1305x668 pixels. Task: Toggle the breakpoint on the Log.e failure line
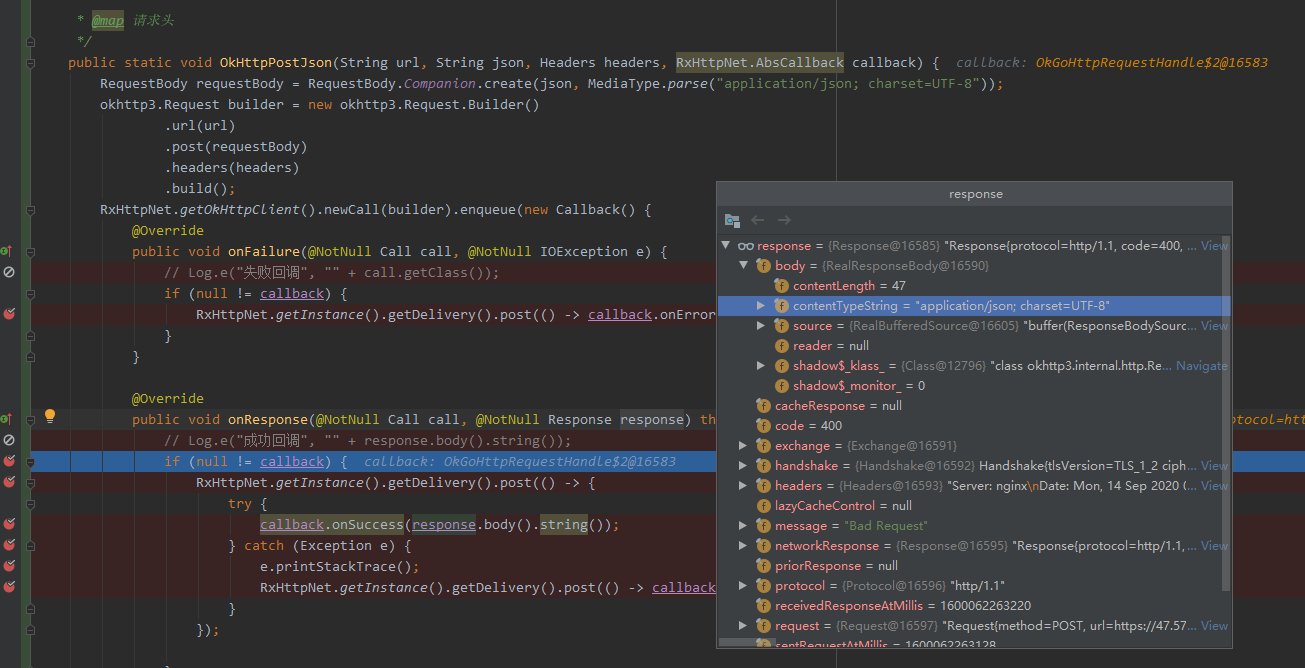click(x=8, y=271)
